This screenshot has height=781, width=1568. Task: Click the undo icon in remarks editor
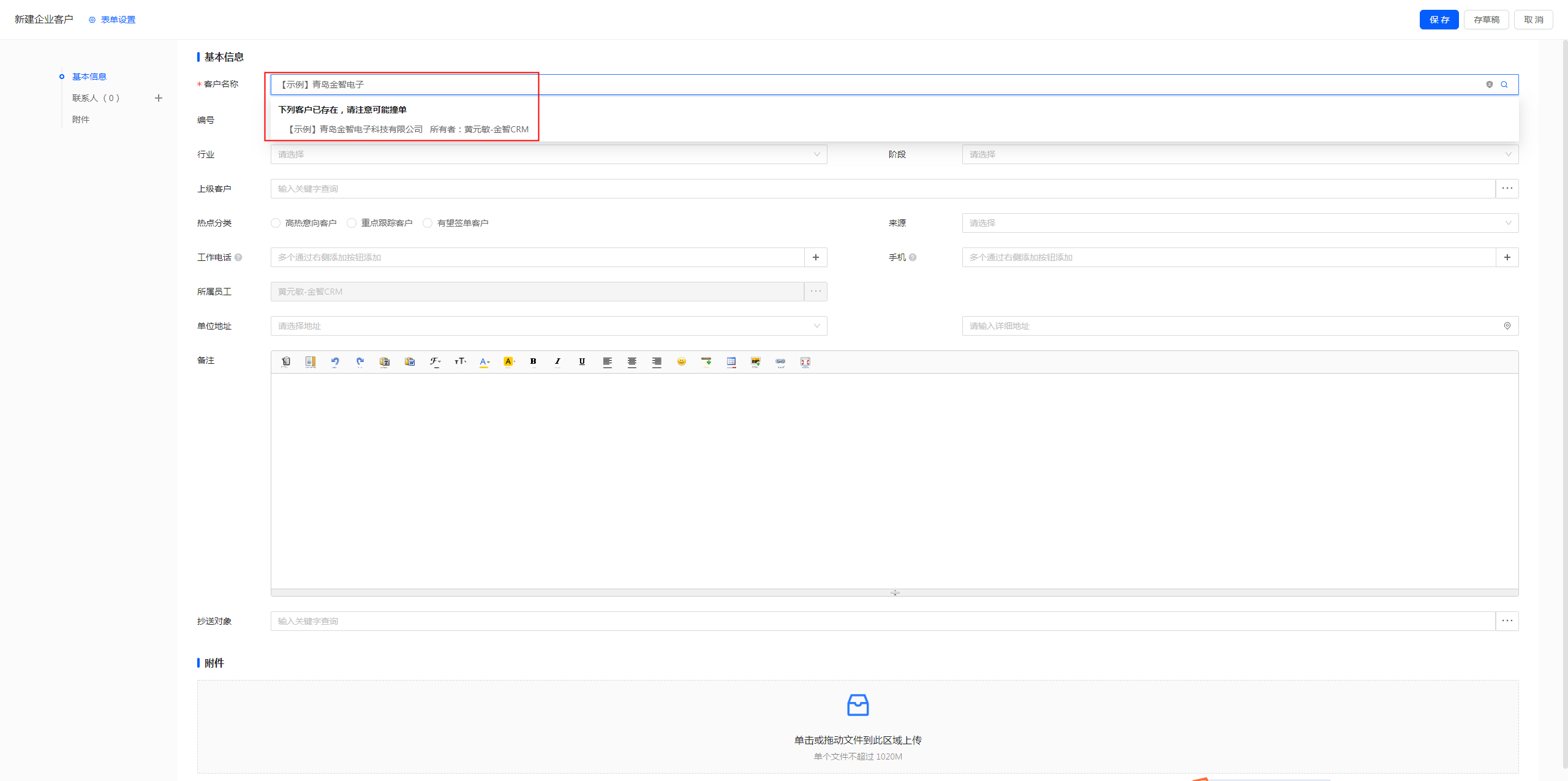click(335, 361)
